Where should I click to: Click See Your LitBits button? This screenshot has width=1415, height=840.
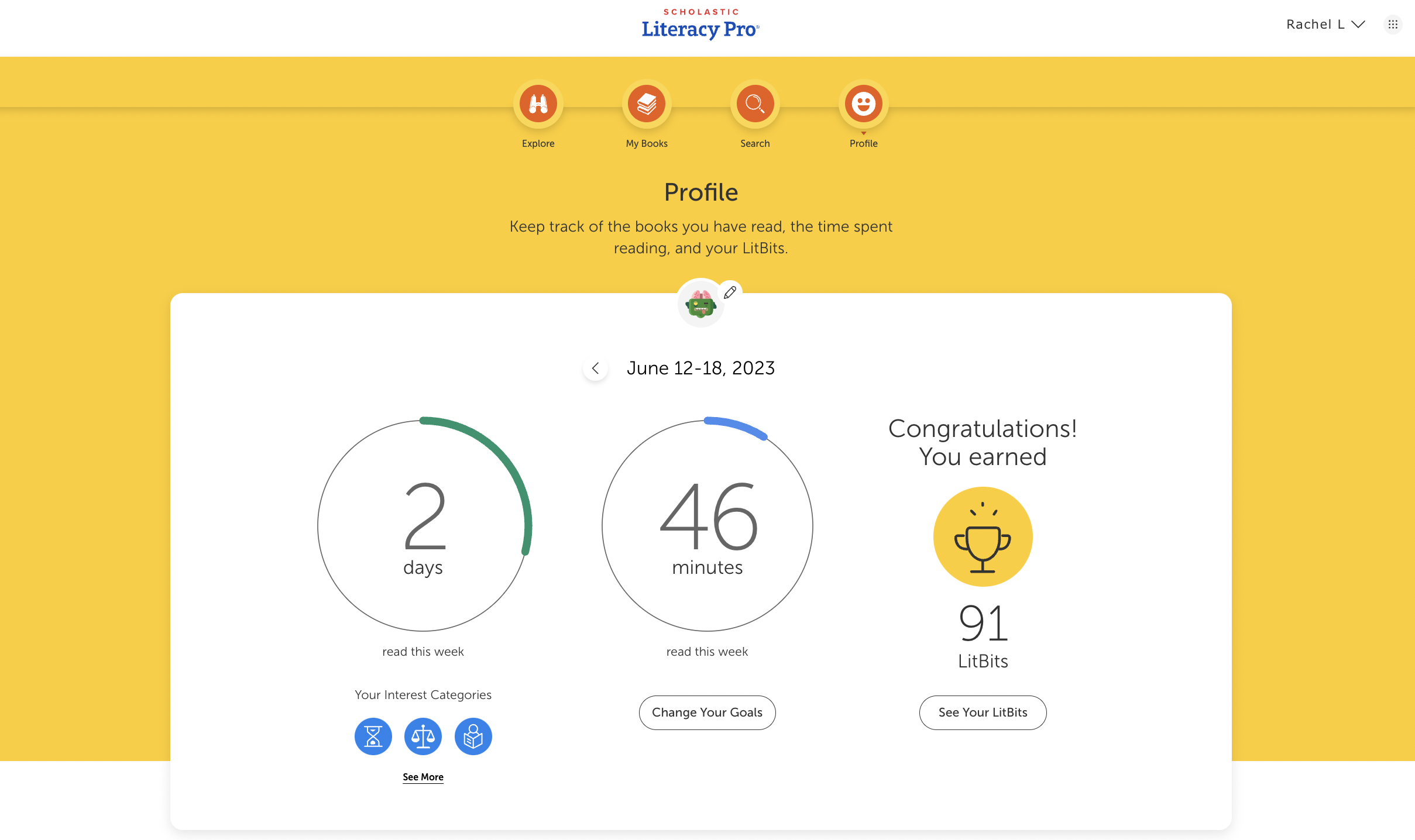[983, 712]
